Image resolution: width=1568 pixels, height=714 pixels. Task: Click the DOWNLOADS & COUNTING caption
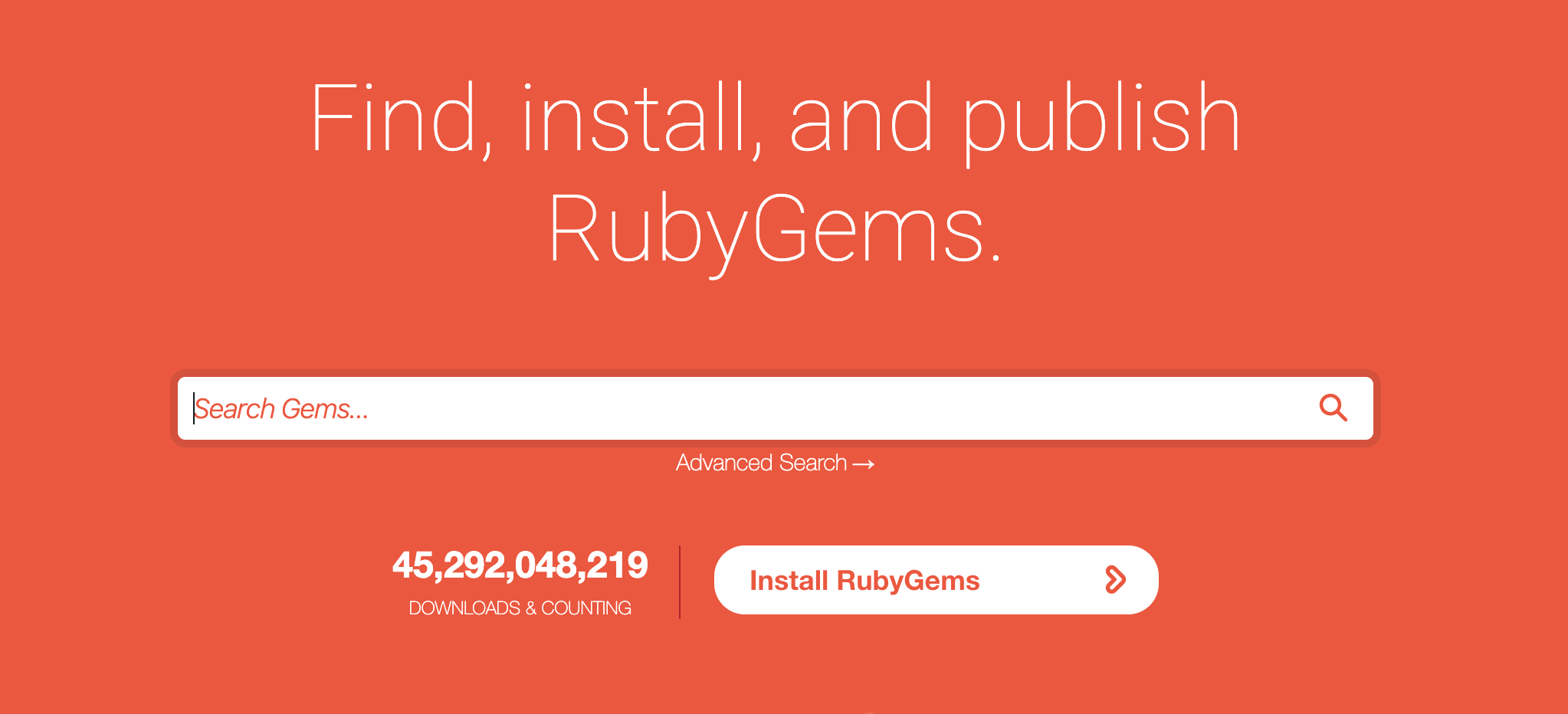[x=520, y=608]
